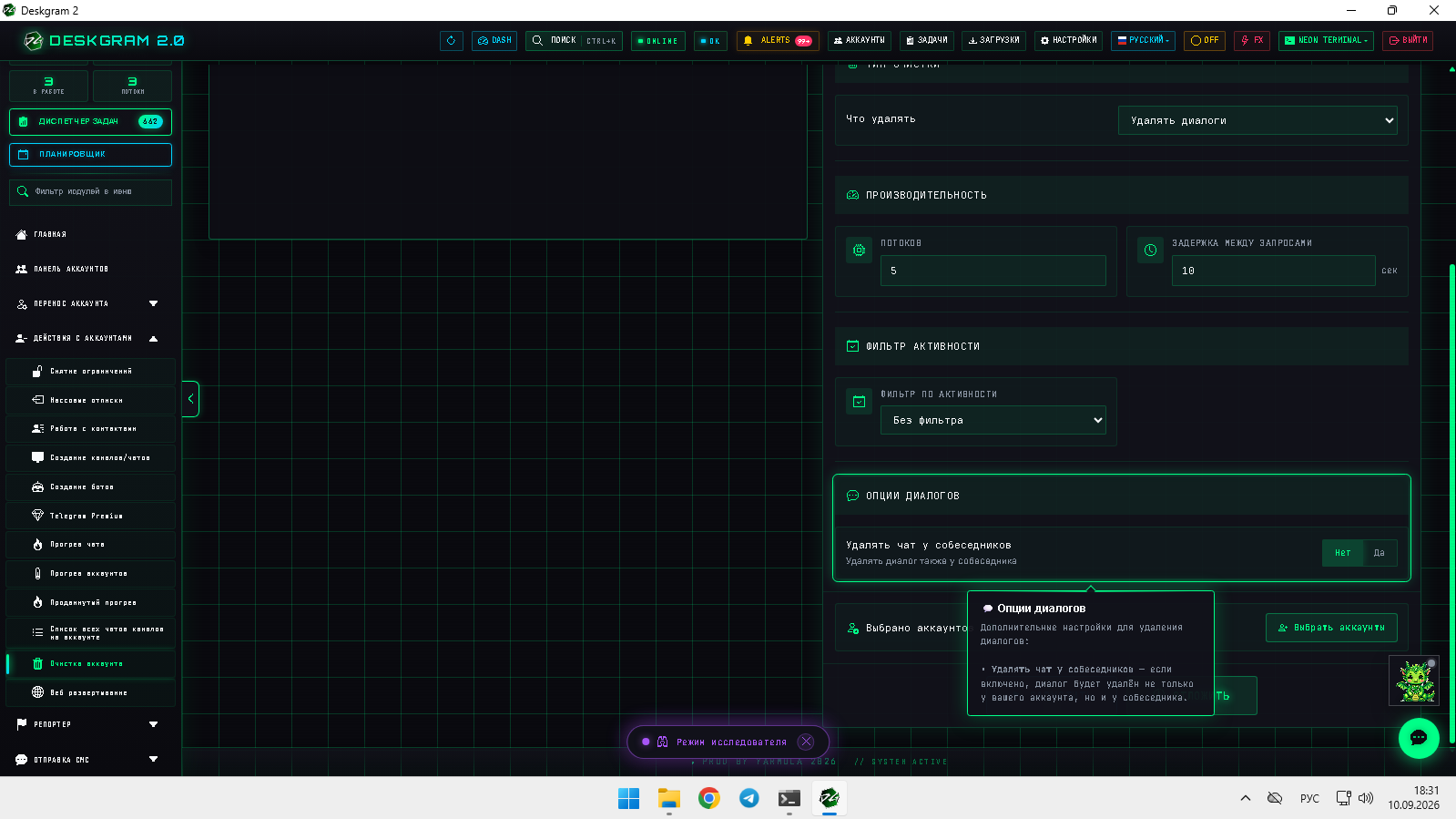This screenshot has width=1456, height=819.
Task: Click the Главная home icon
Action: click(x=22, y=235)
